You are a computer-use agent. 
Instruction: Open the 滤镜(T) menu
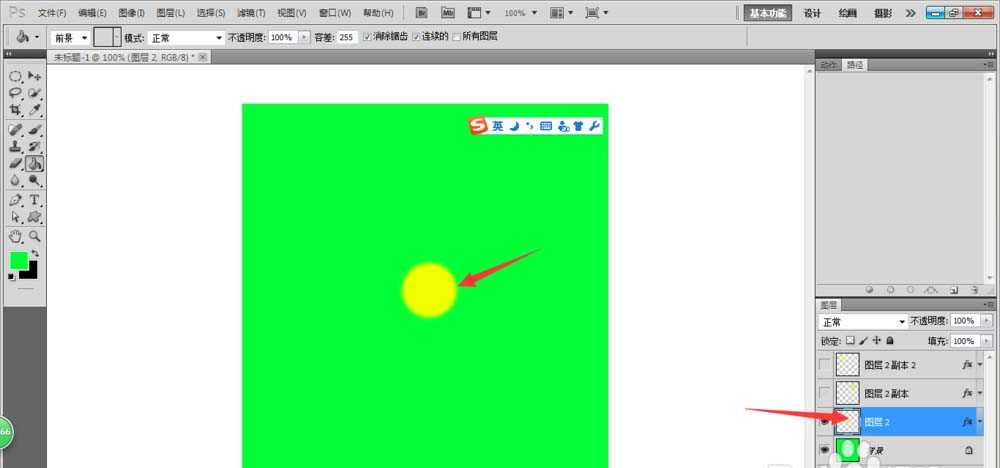pos(252,13)
